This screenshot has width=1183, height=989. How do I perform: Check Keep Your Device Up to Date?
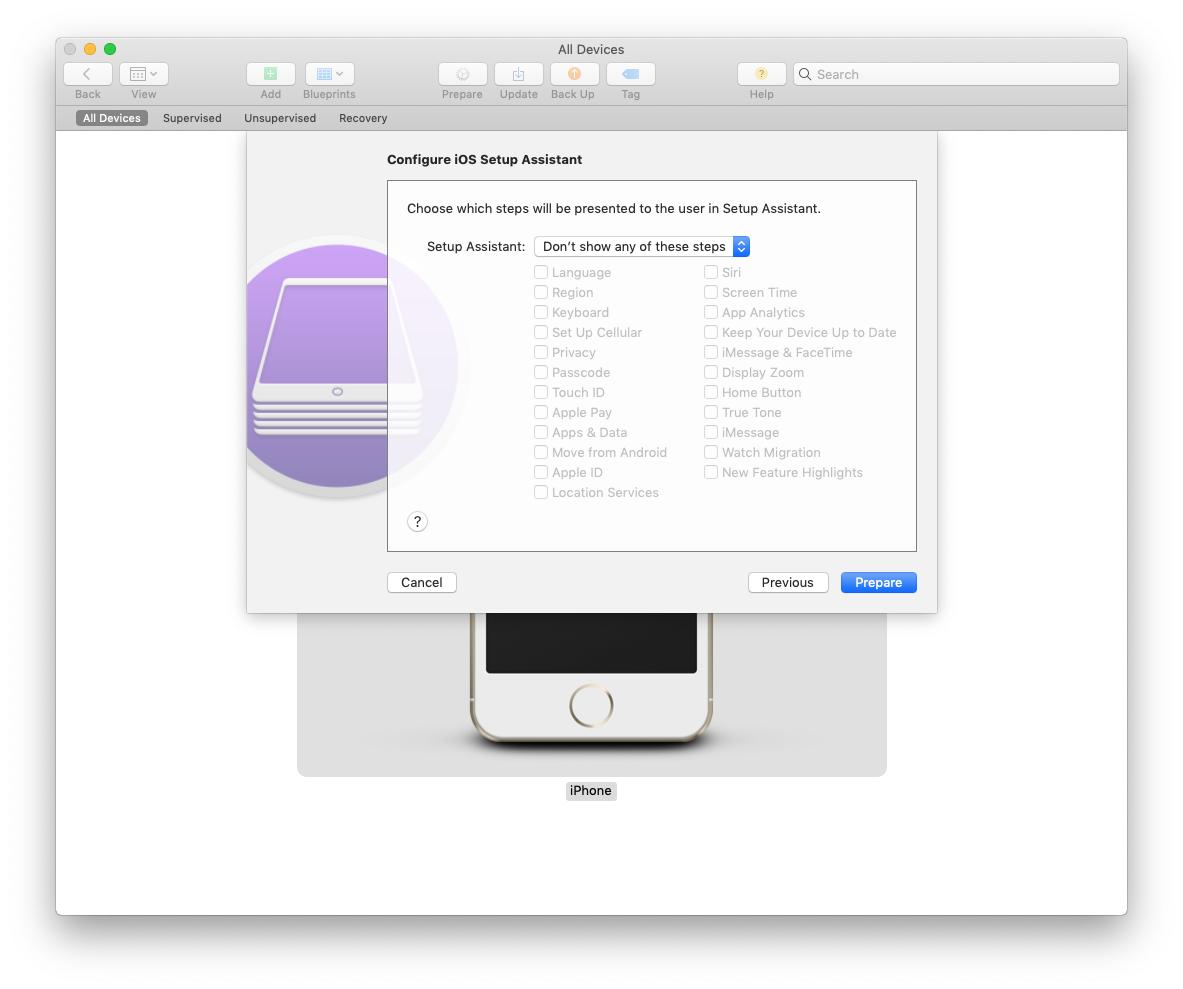[711, 332]
